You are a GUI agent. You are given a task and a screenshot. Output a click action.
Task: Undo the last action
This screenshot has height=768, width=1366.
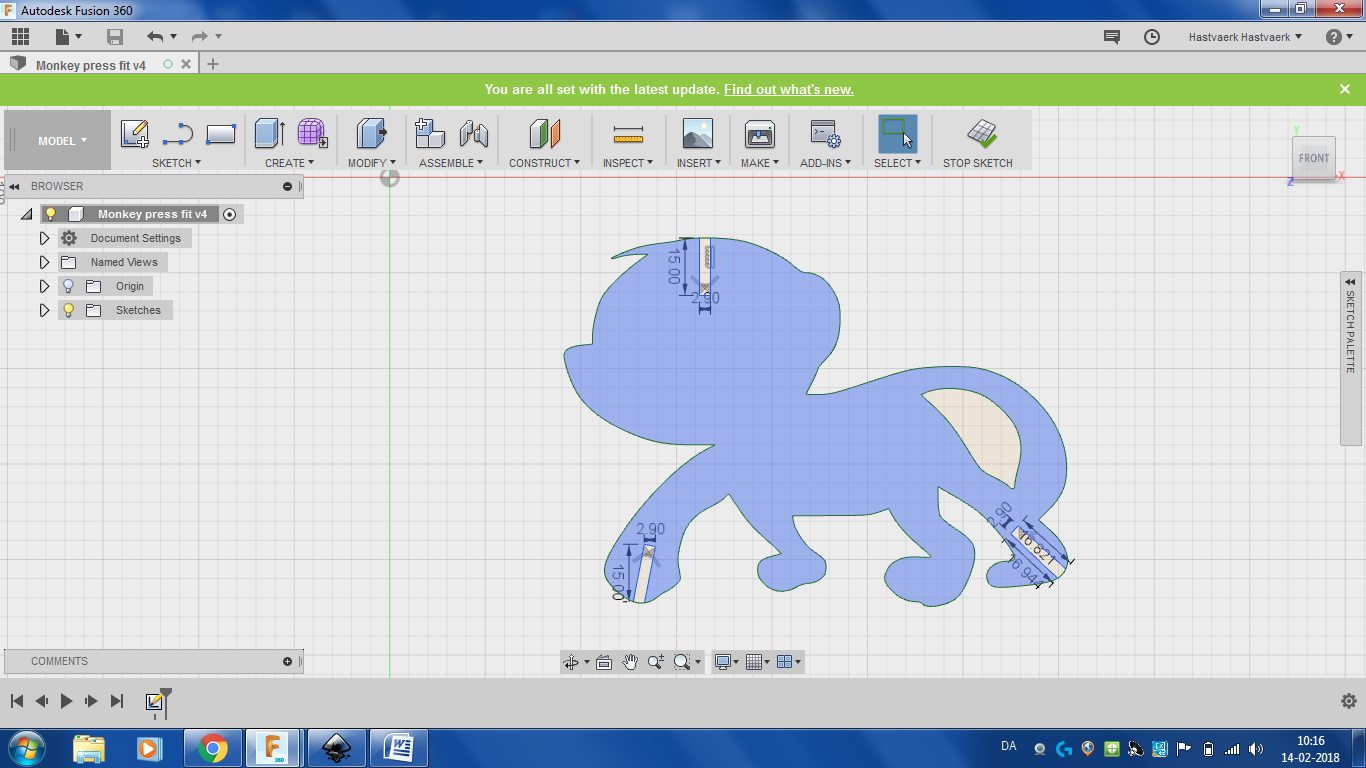click(154, 37)
